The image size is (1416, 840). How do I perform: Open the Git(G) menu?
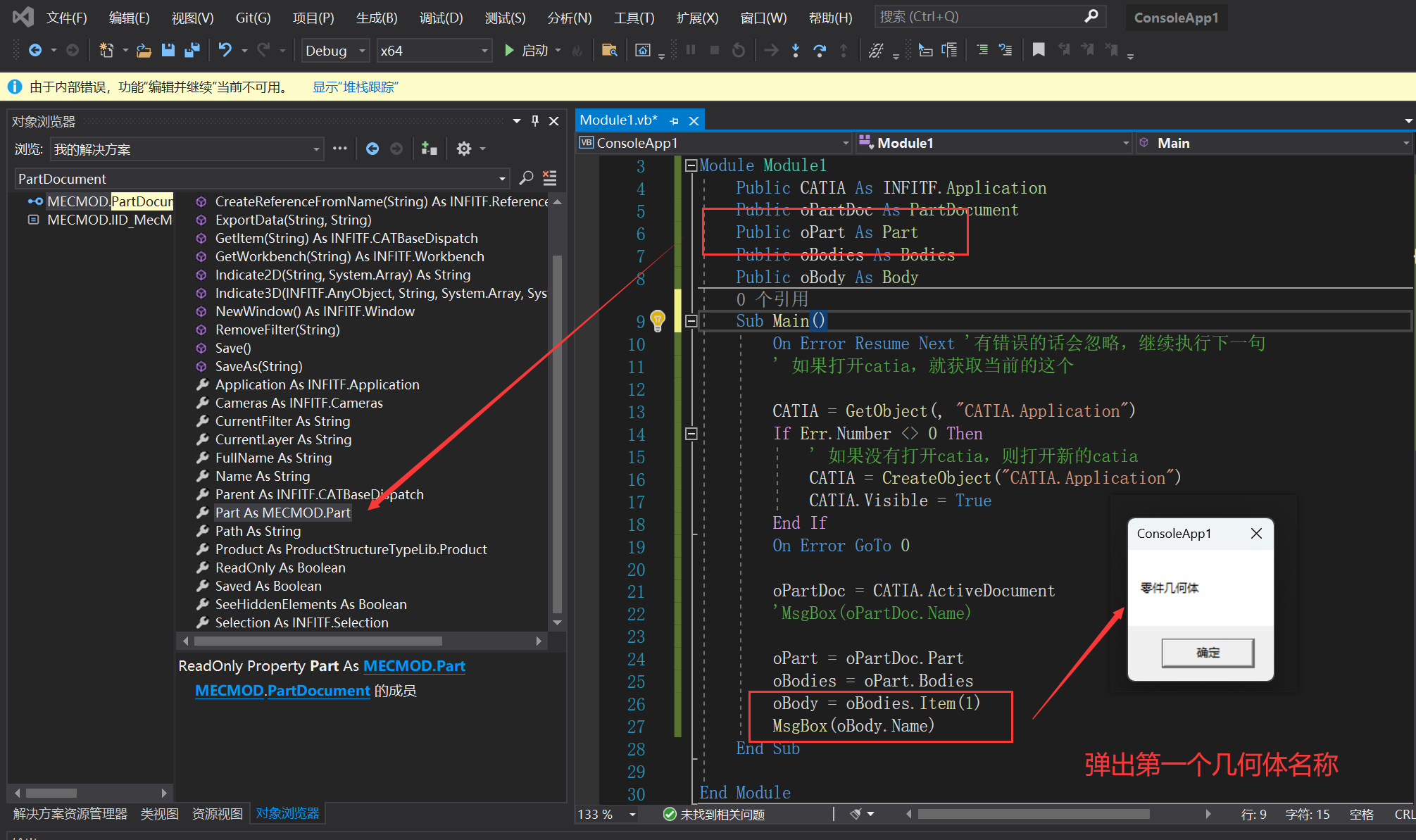(253, 18)
